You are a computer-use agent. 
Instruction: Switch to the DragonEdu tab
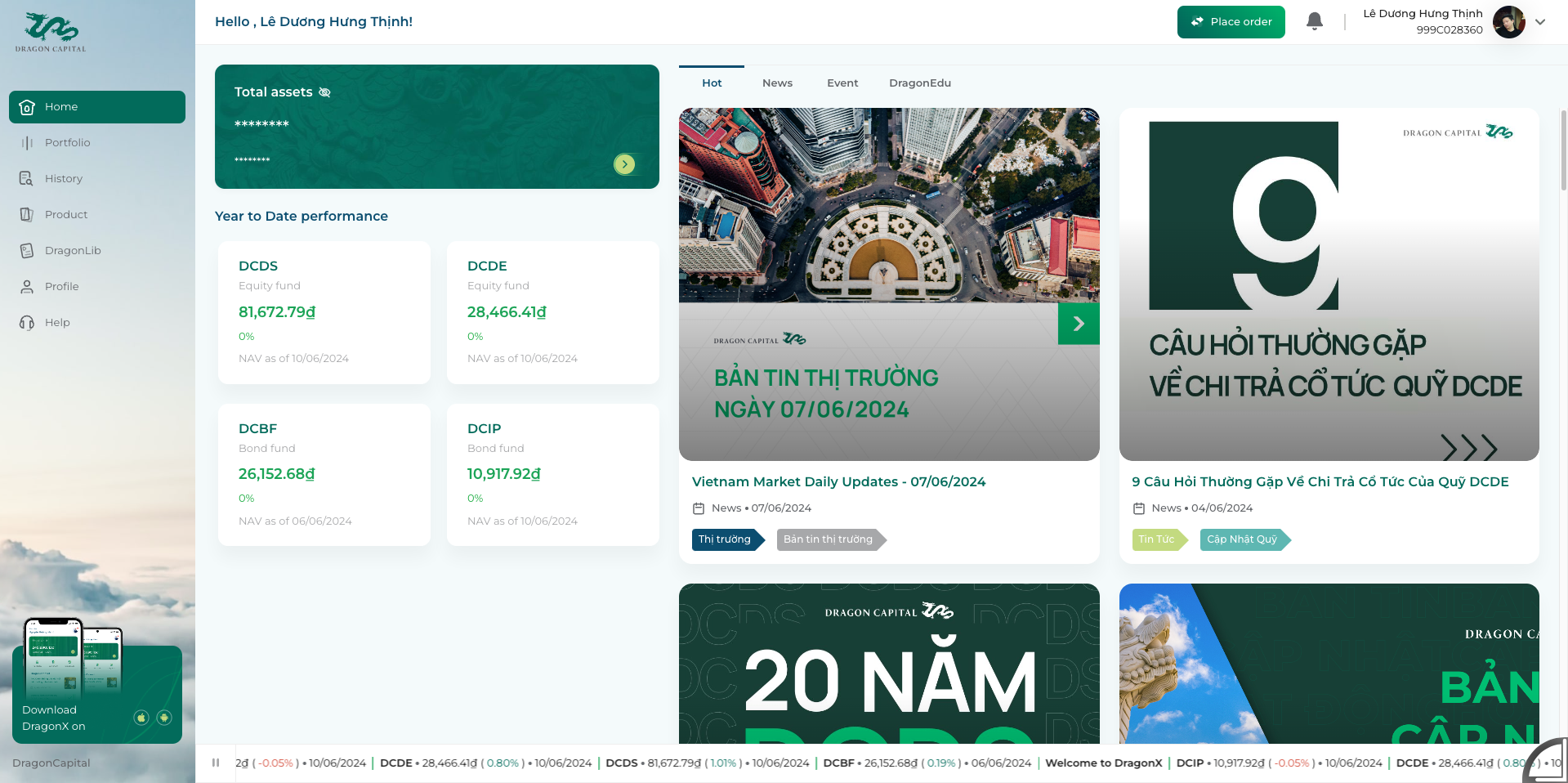[920, 83]
